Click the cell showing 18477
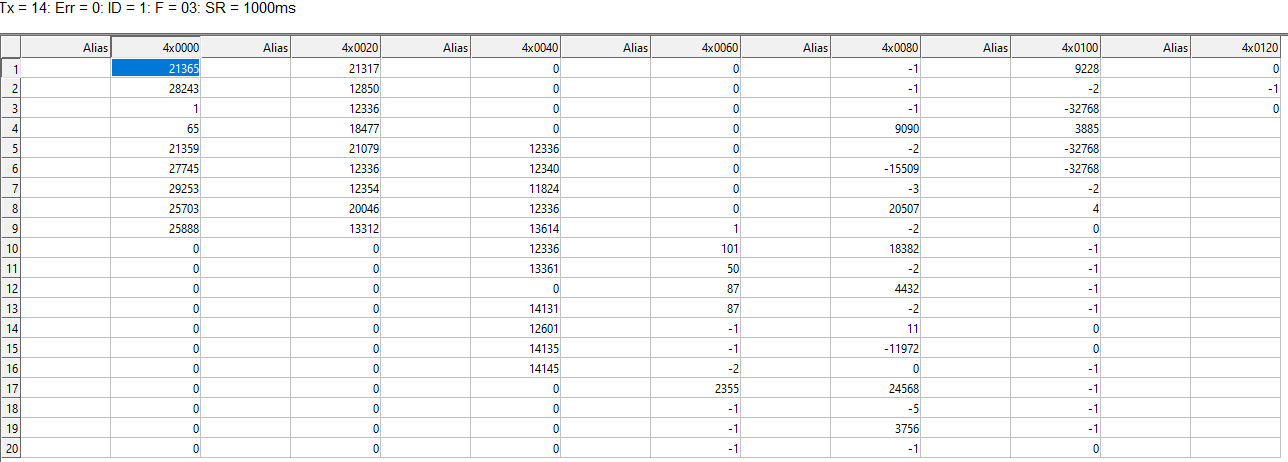Viewport: 1288px width, 462px height. pyautogui.click(x=336, y=128)
